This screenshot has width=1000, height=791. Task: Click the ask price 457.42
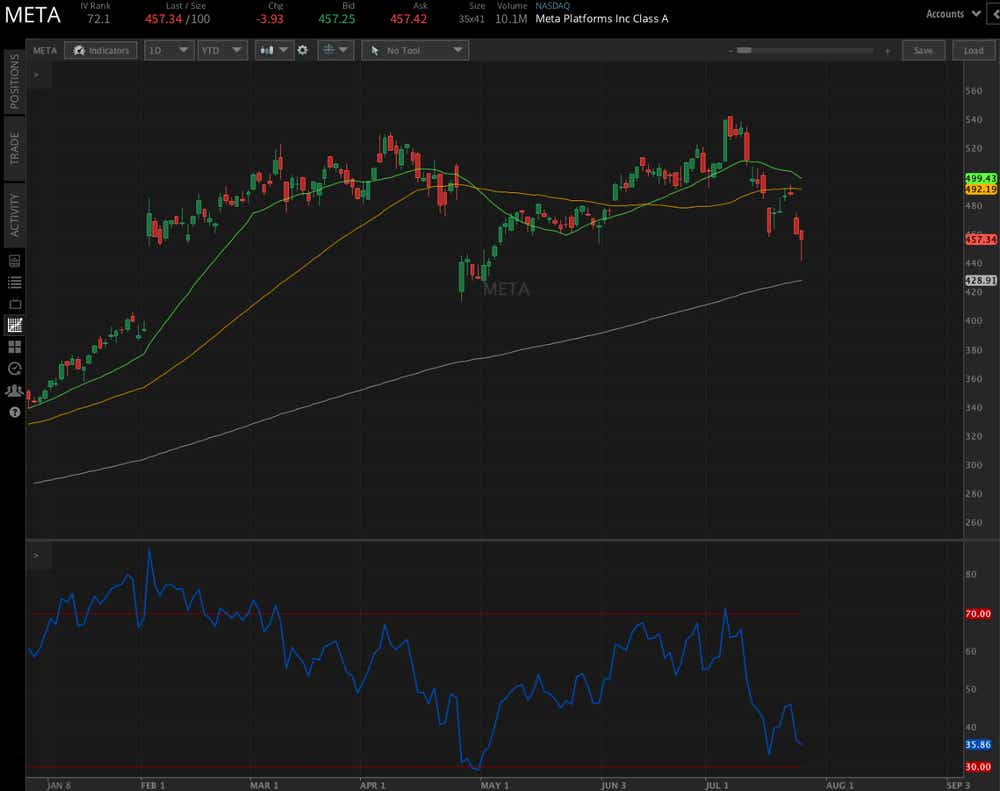pyautogui.click(x=408, y=19)
